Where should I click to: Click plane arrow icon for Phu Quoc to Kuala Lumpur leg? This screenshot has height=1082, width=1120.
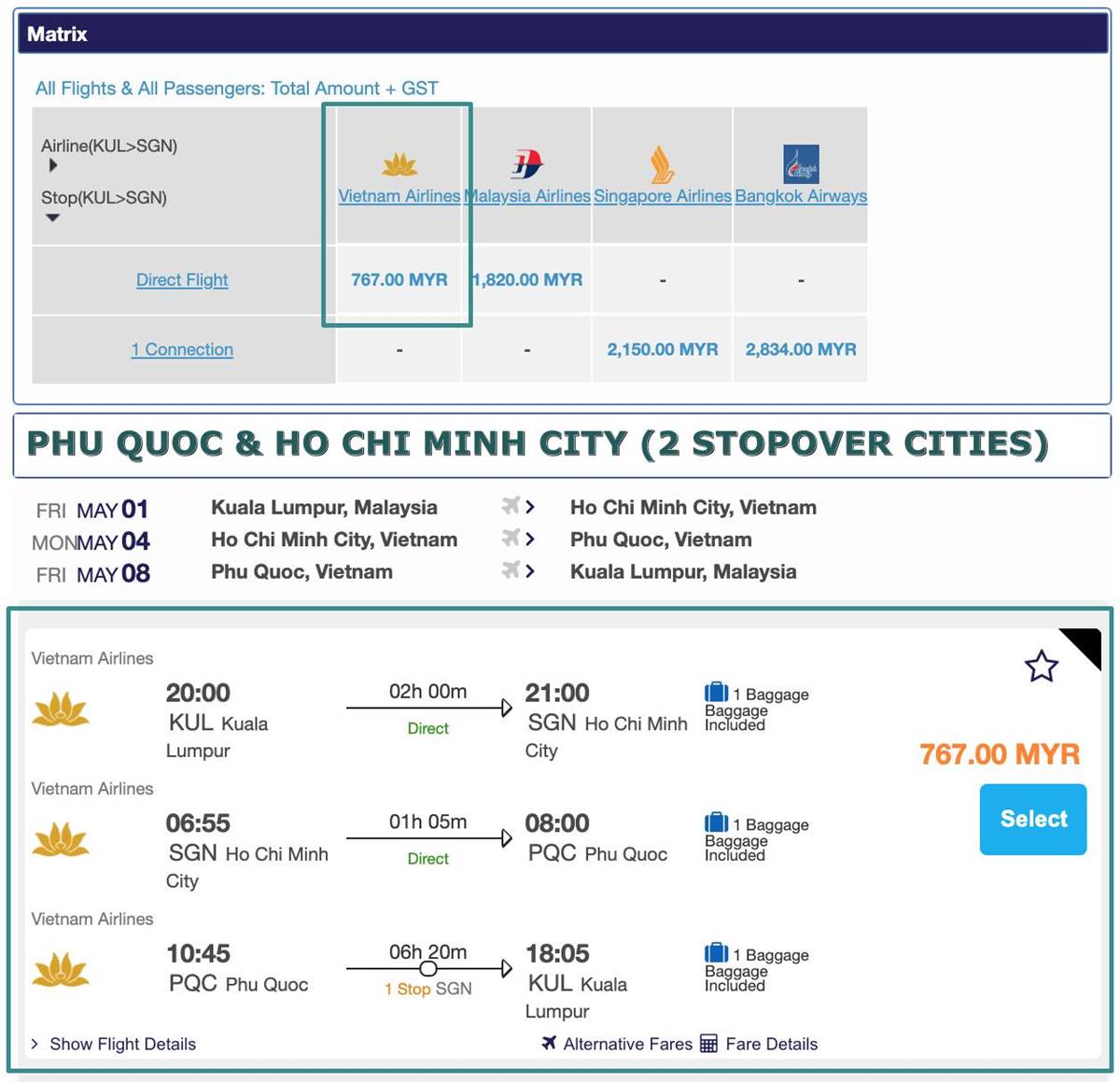tap(518, 570)
